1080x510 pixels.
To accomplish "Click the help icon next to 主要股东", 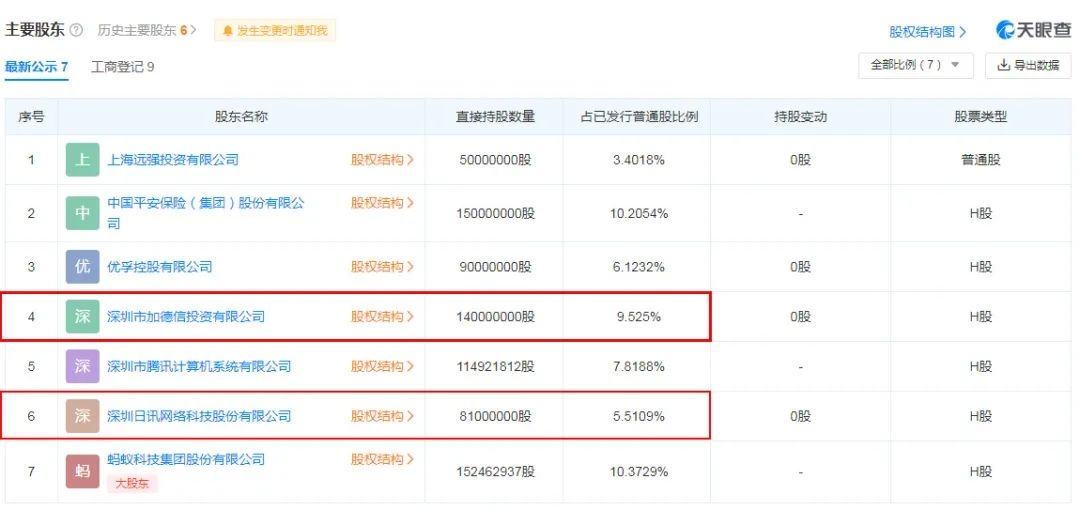I will (x=76, y=30).
